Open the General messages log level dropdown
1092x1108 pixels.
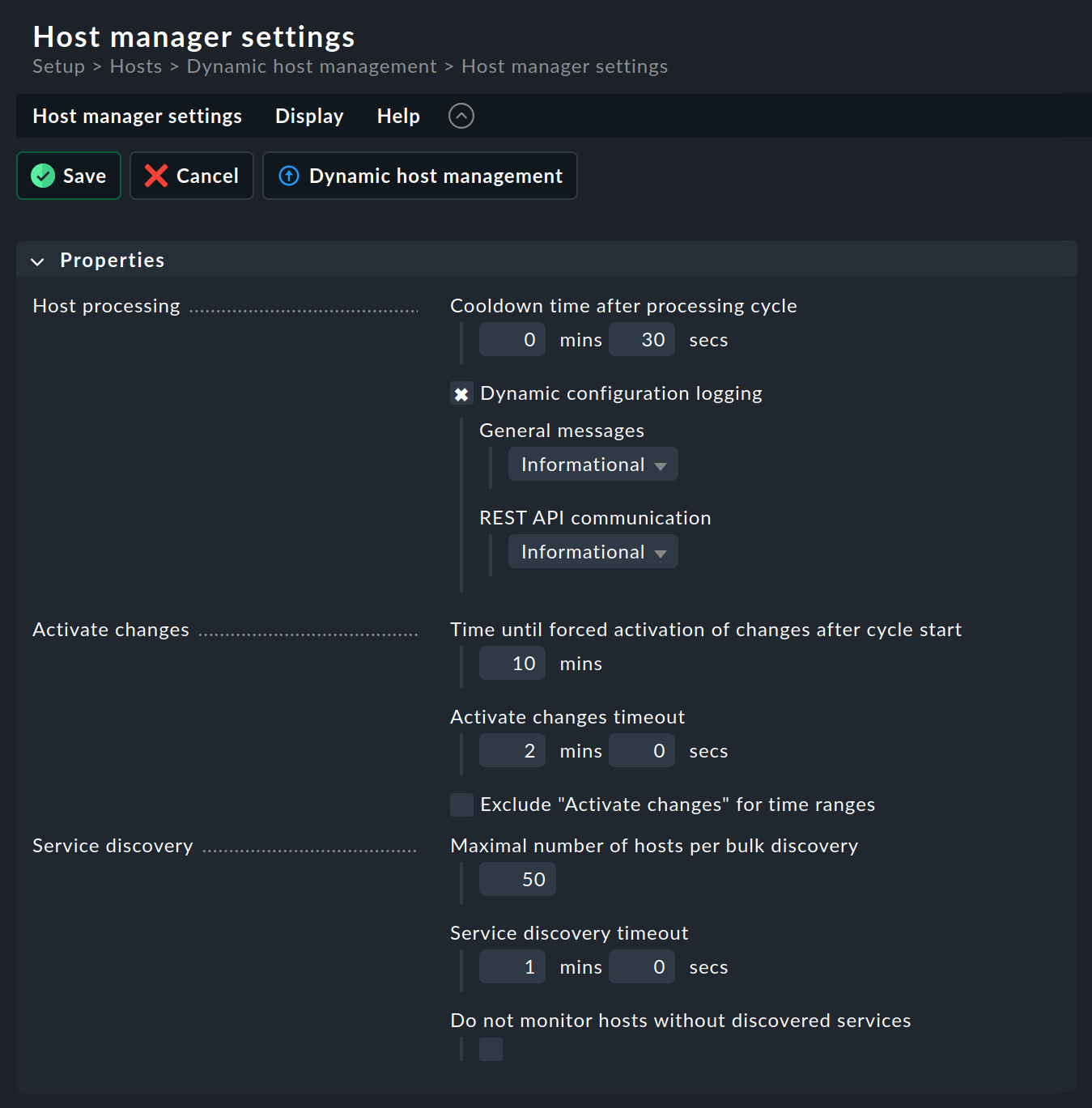593,464
